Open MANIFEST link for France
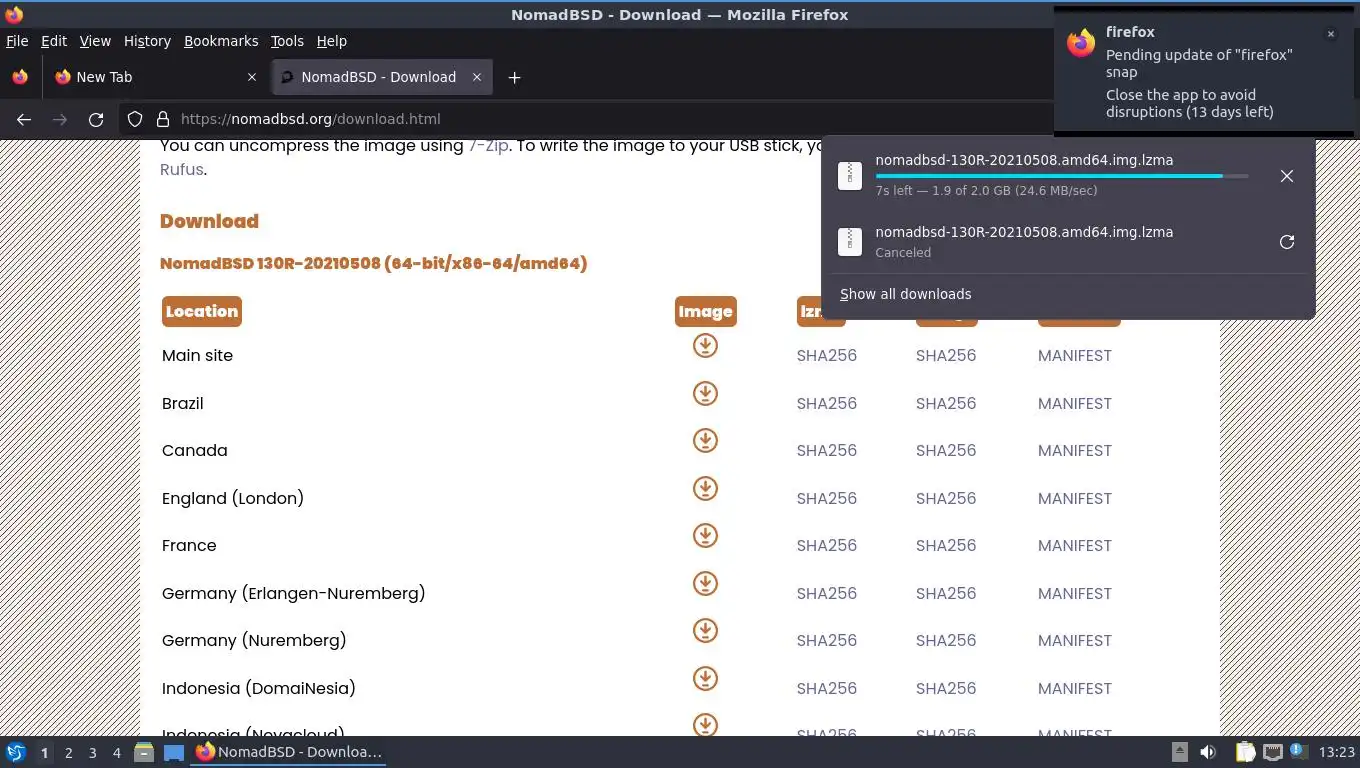1360x768 pixels. [1074, 546]
